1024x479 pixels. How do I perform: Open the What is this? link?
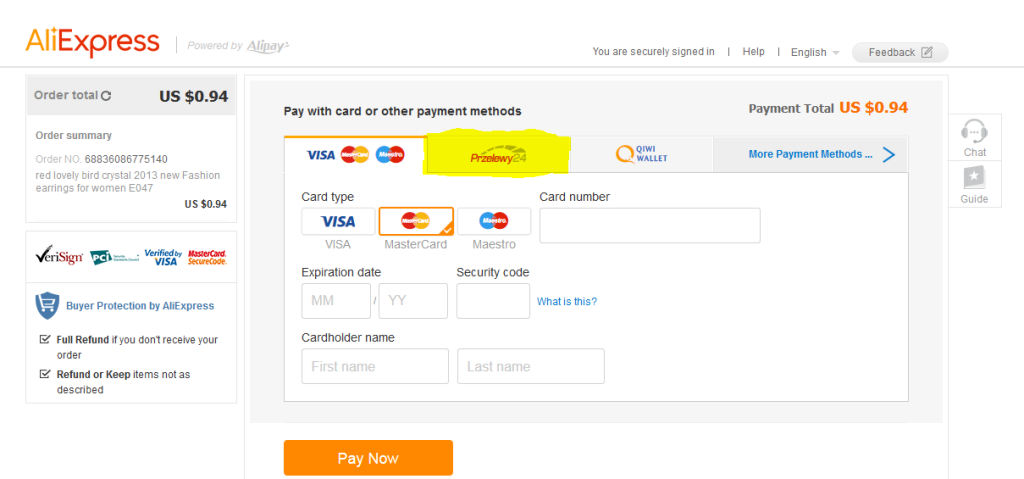(x=567, y=301)
